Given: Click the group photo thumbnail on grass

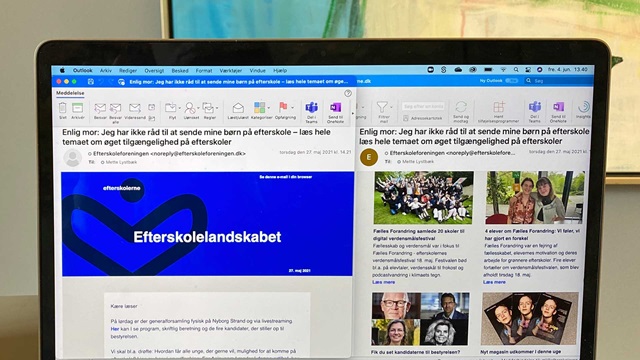Looking at the screenshot, I should [424, 197].
